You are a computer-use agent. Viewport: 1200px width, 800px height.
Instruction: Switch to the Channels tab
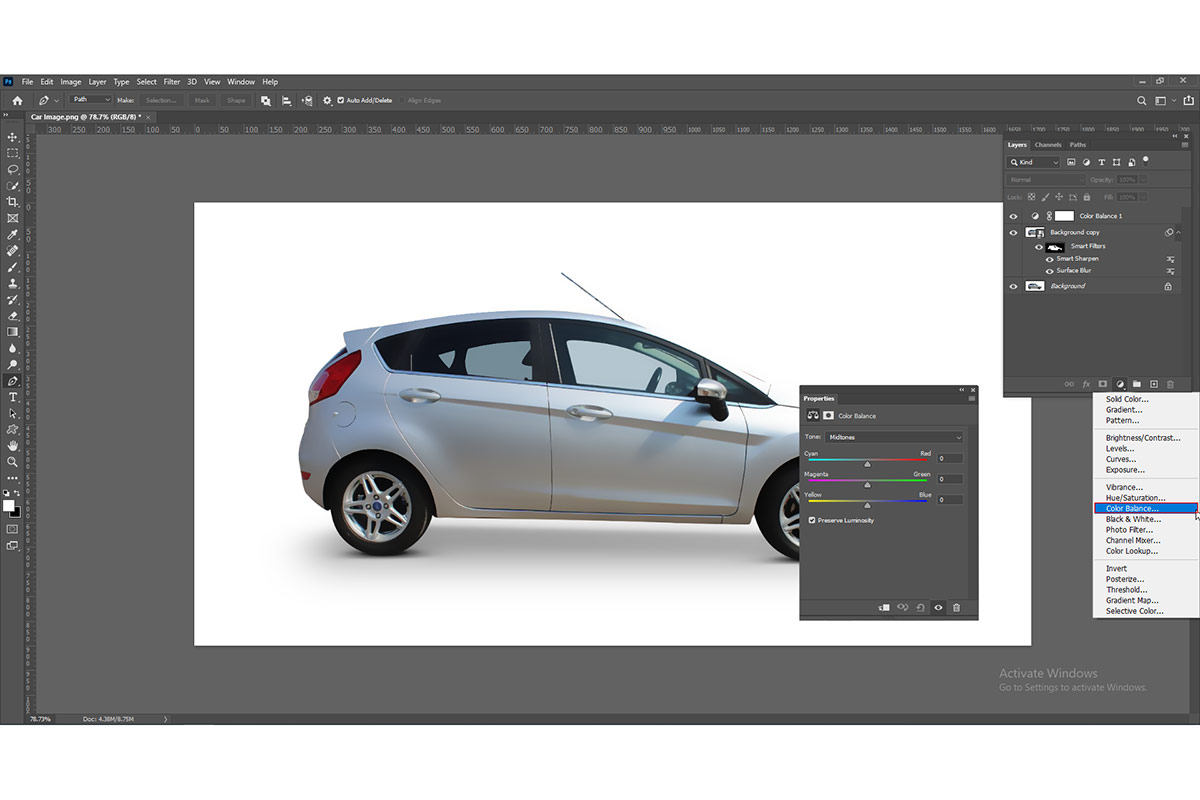pos(1048,145)
